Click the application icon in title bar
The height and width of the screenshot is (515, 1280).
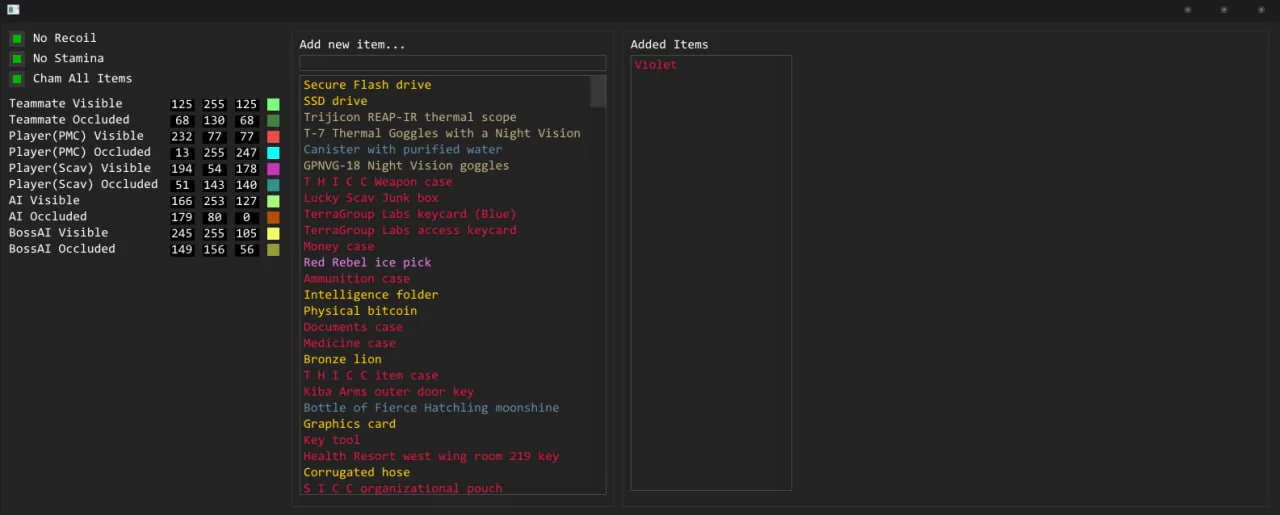click(13, 10)
